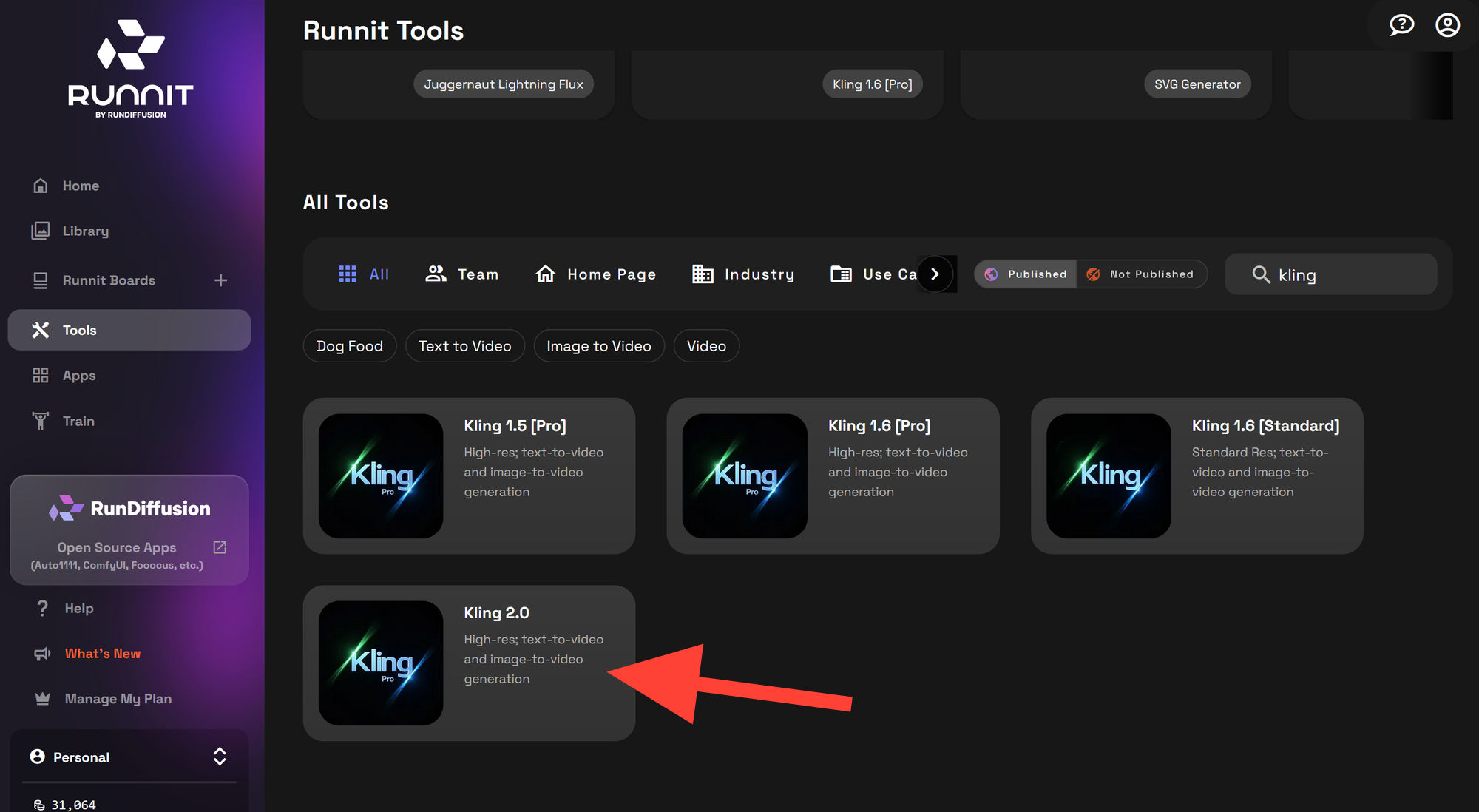This screenshot has width=1479, height=812.
Task: Toggle the Published filter
Action: [x=1026, y=274]
